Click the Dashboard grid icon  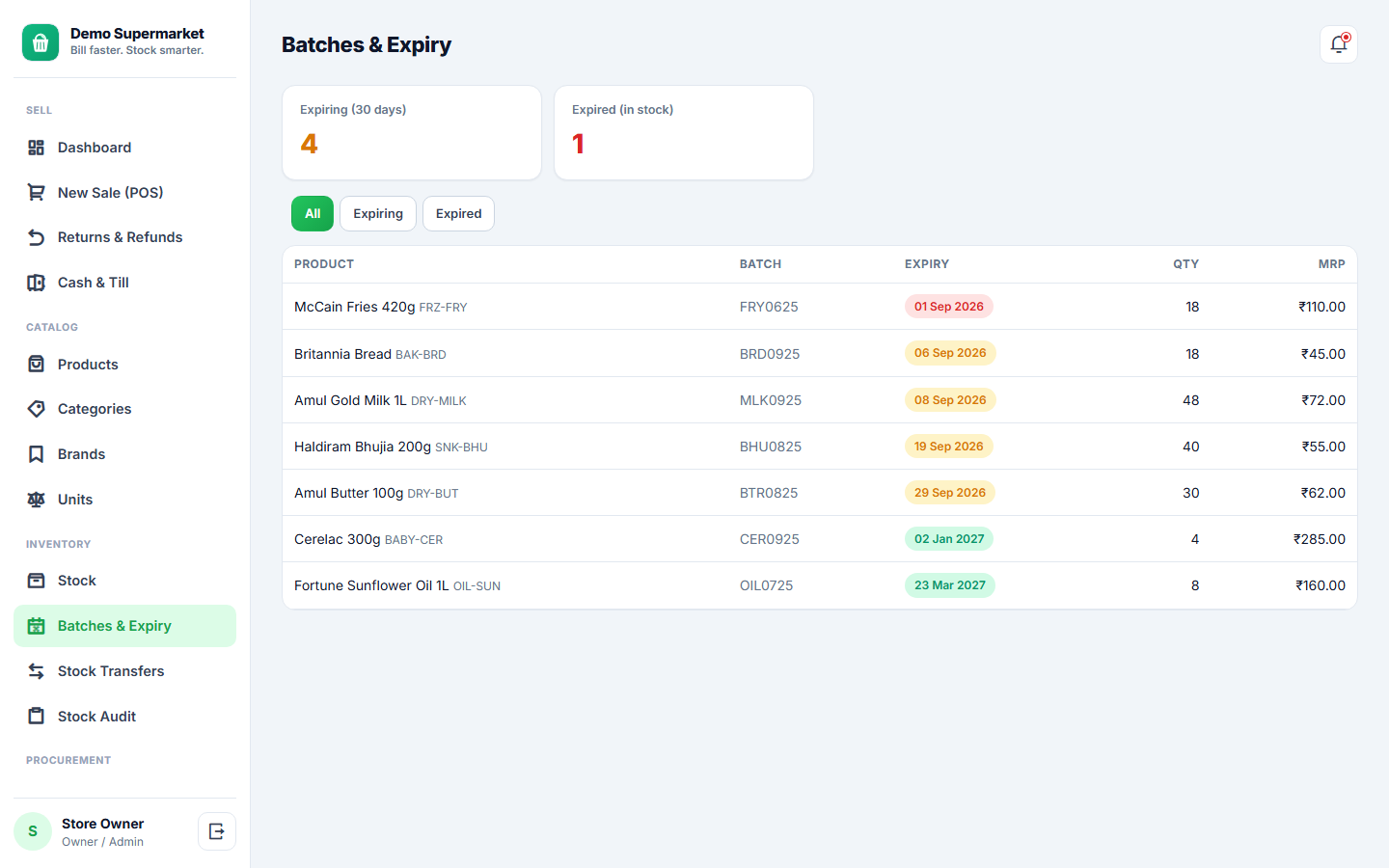pos(37,148)
